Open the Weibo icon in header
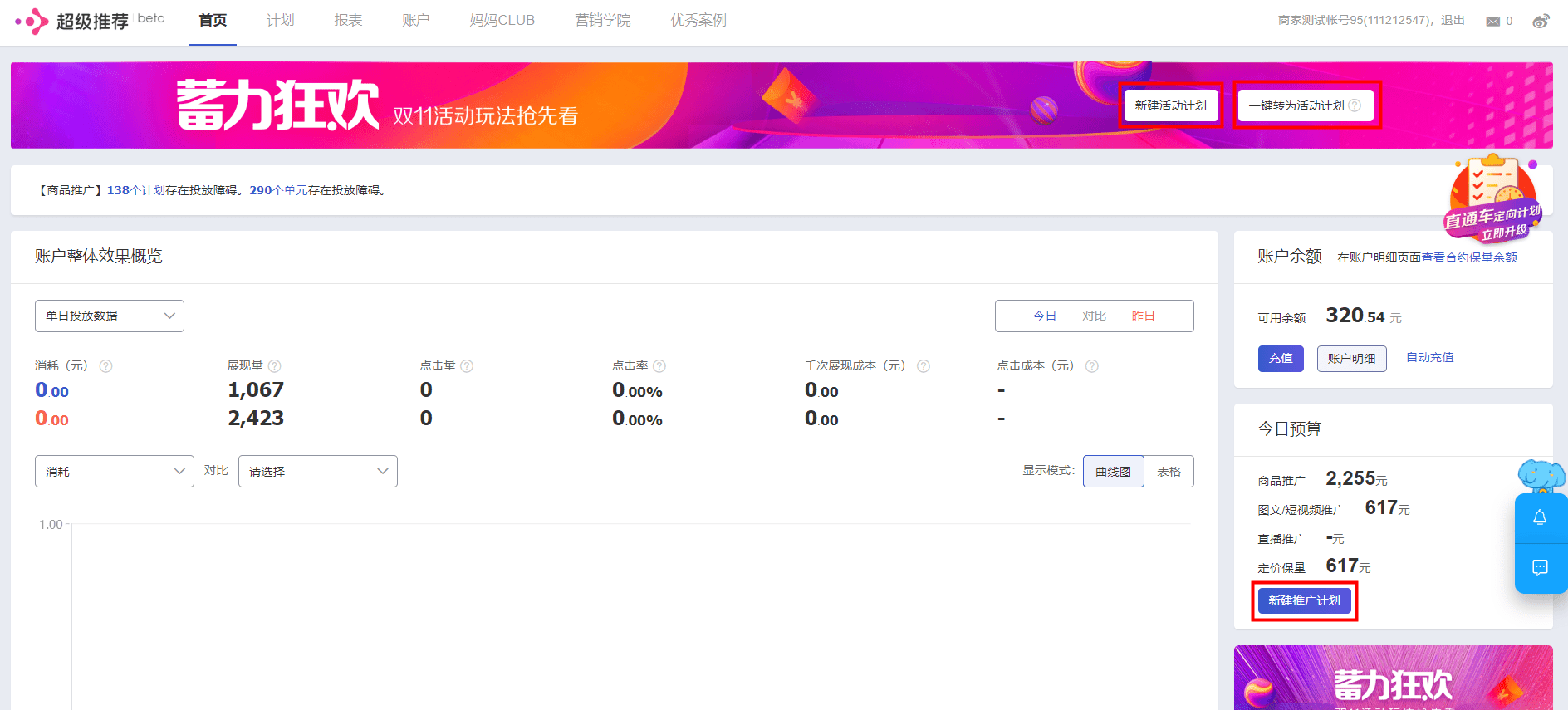Viewport: 1568px width, 710px height. click(1541, 21)
